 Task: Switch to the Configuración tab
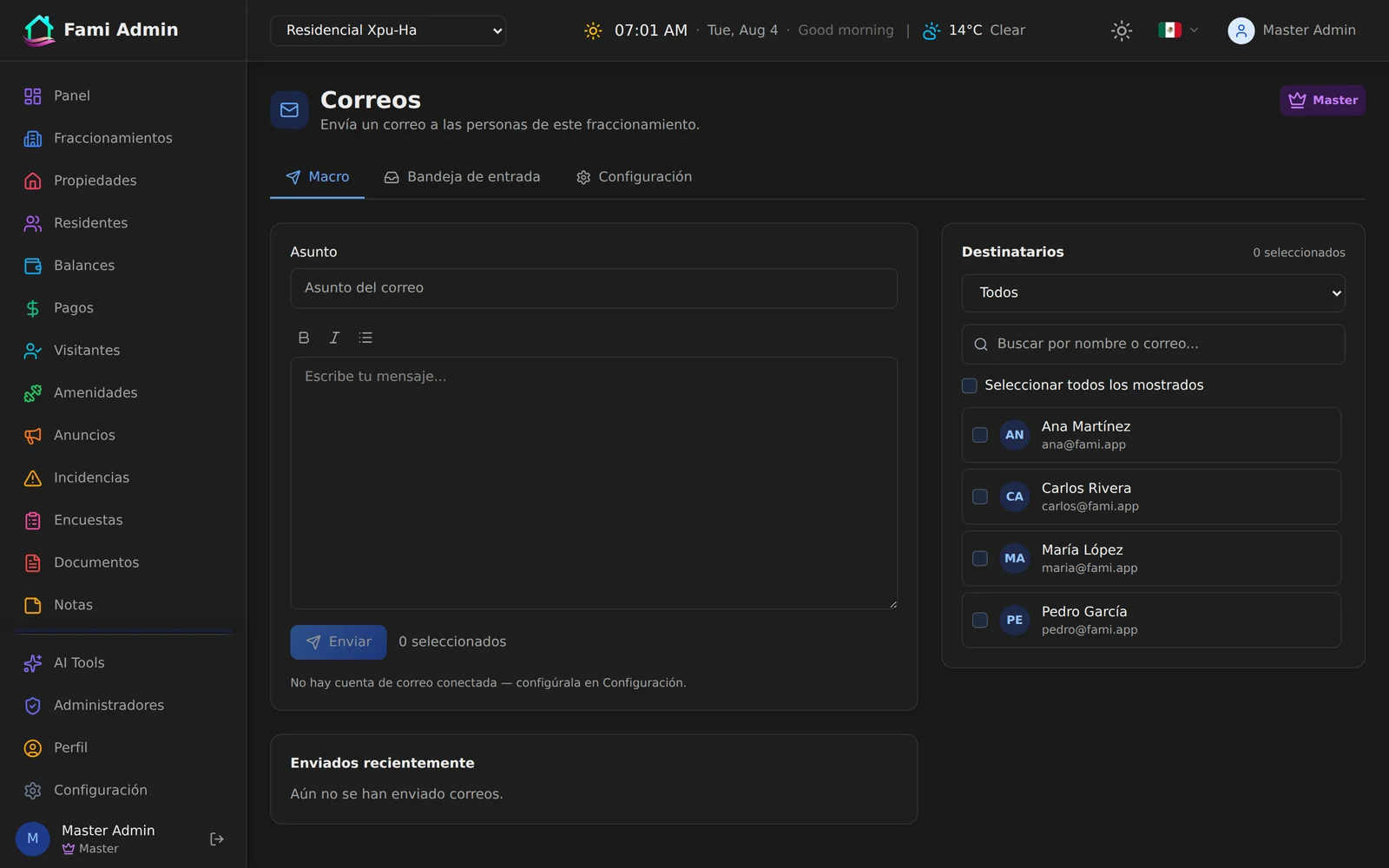(634, 177)
